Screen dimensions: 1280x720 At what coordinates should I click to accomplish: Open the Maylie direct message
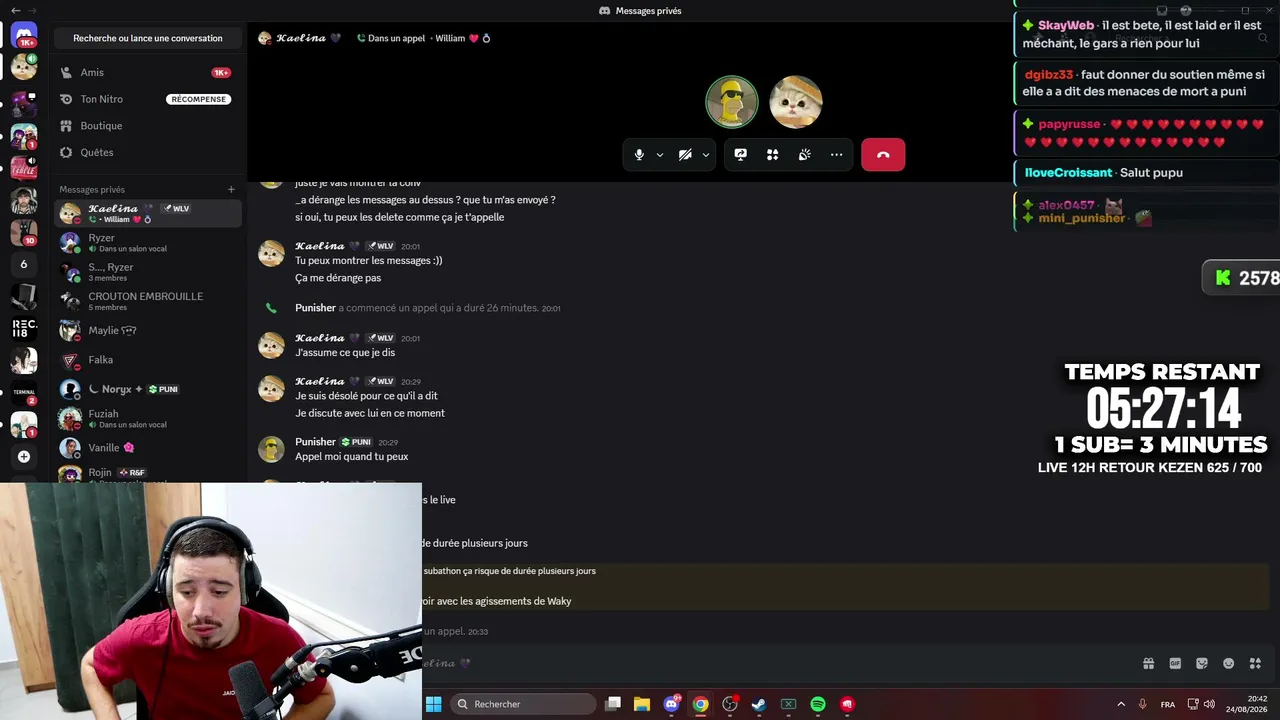148,331
